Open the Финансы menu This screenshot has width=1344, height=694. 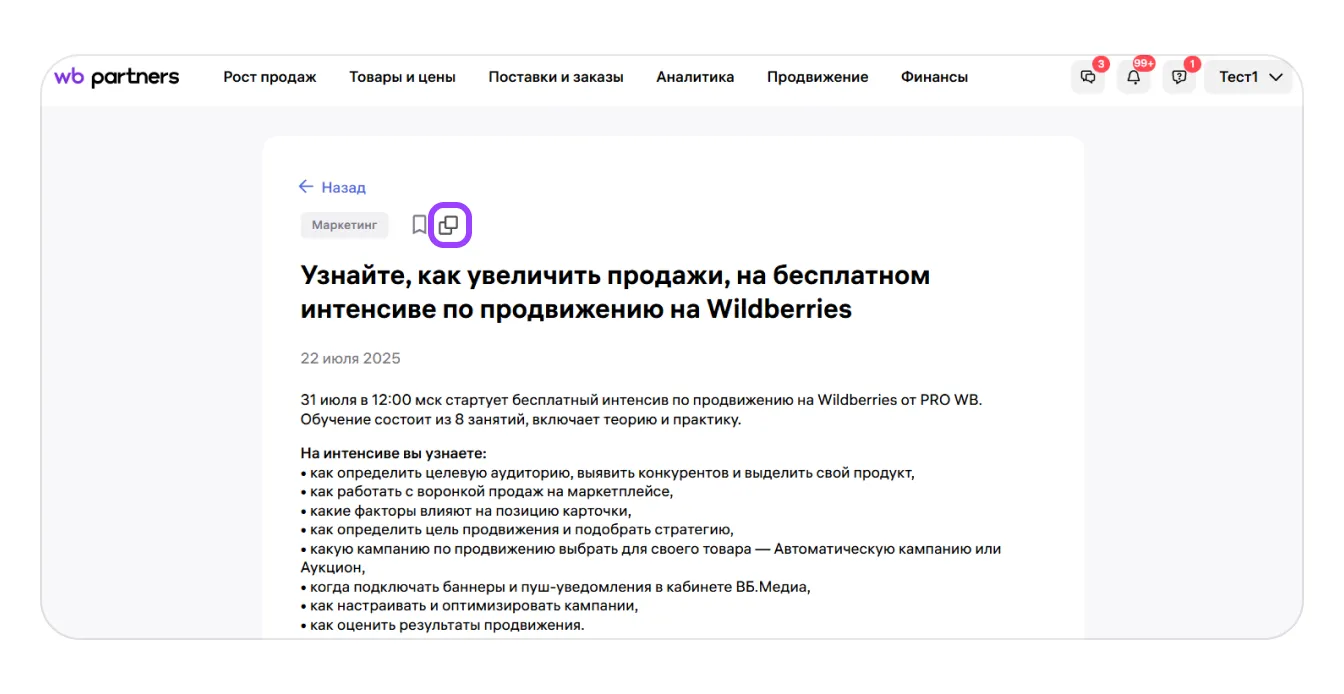[x=934, y=77]
